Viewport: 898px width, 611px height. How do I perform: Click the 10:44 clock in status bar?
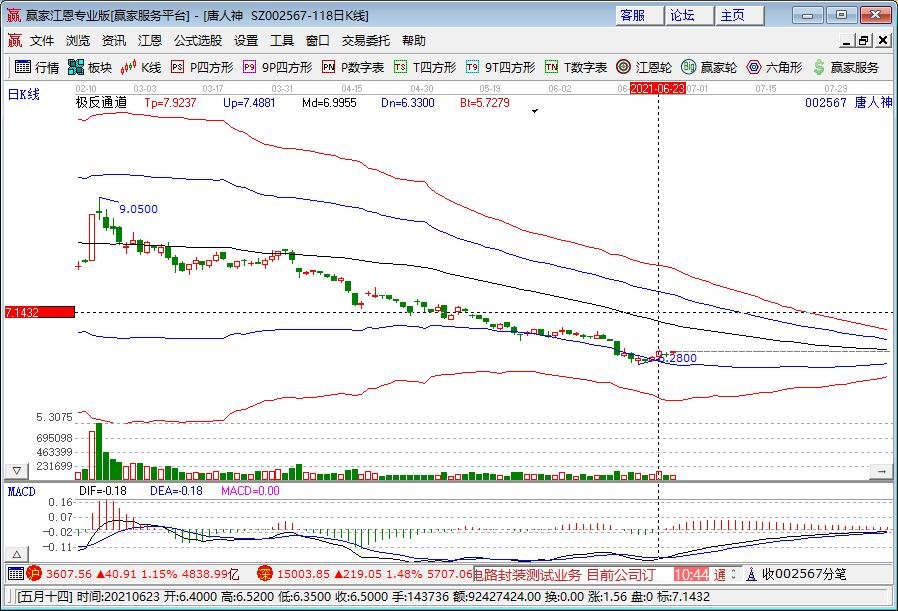(x=691, y=574)
